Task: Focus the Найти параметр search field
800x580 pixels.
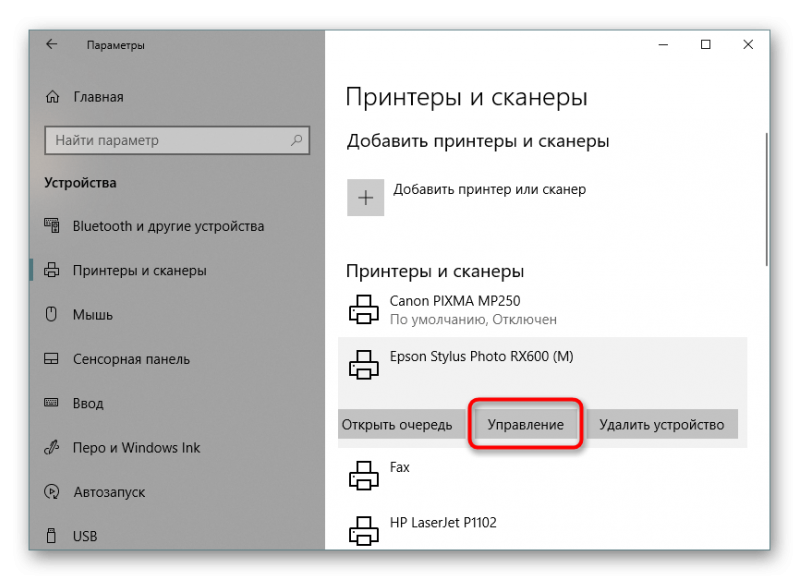Action: pos(177,140)
